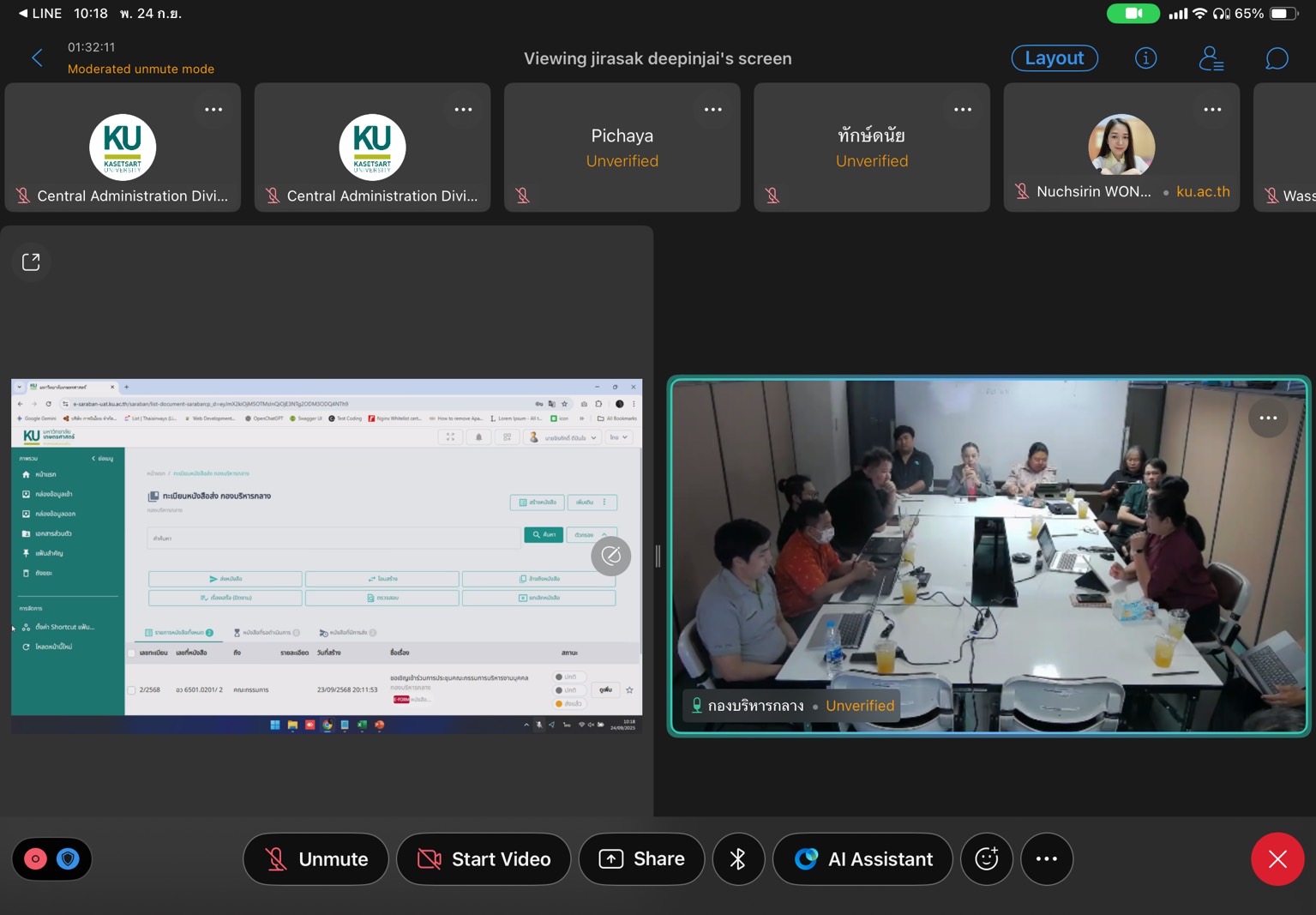Screen dimensions: 1316x915
Task: Leave meeting with the red X button
Action: 1277,858
